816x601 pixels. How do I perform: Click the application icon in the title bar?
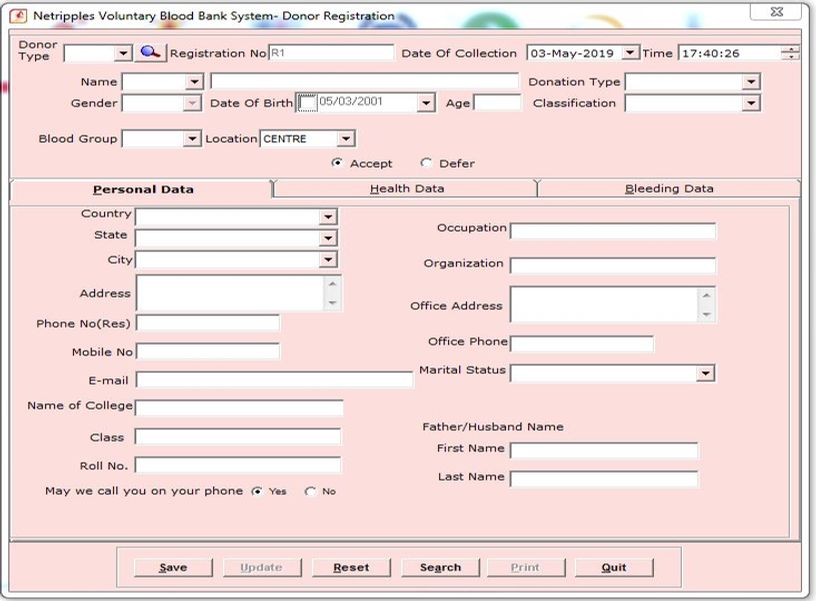coord(19,16)
